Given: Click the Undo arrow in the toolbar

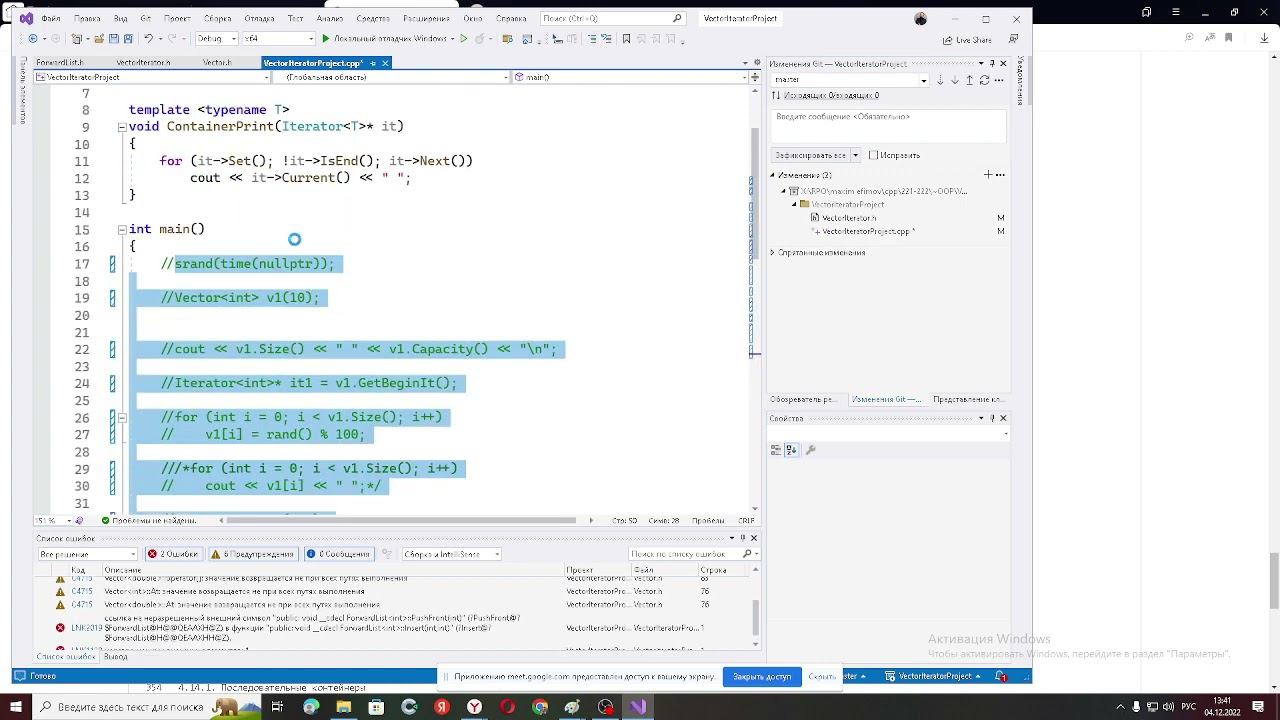Looking at the screenshot, I should click(x=148, y=39).
